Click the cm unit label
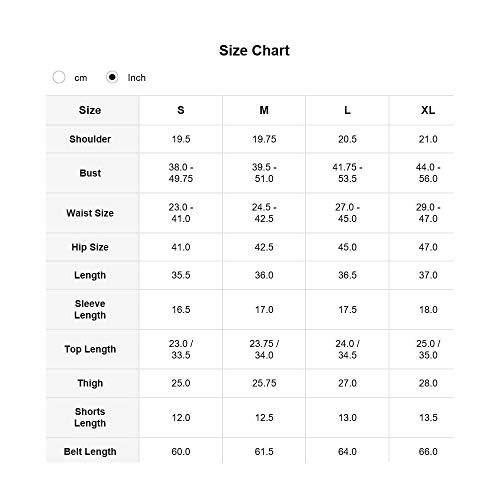500x500 pixels. coord(81,78)
